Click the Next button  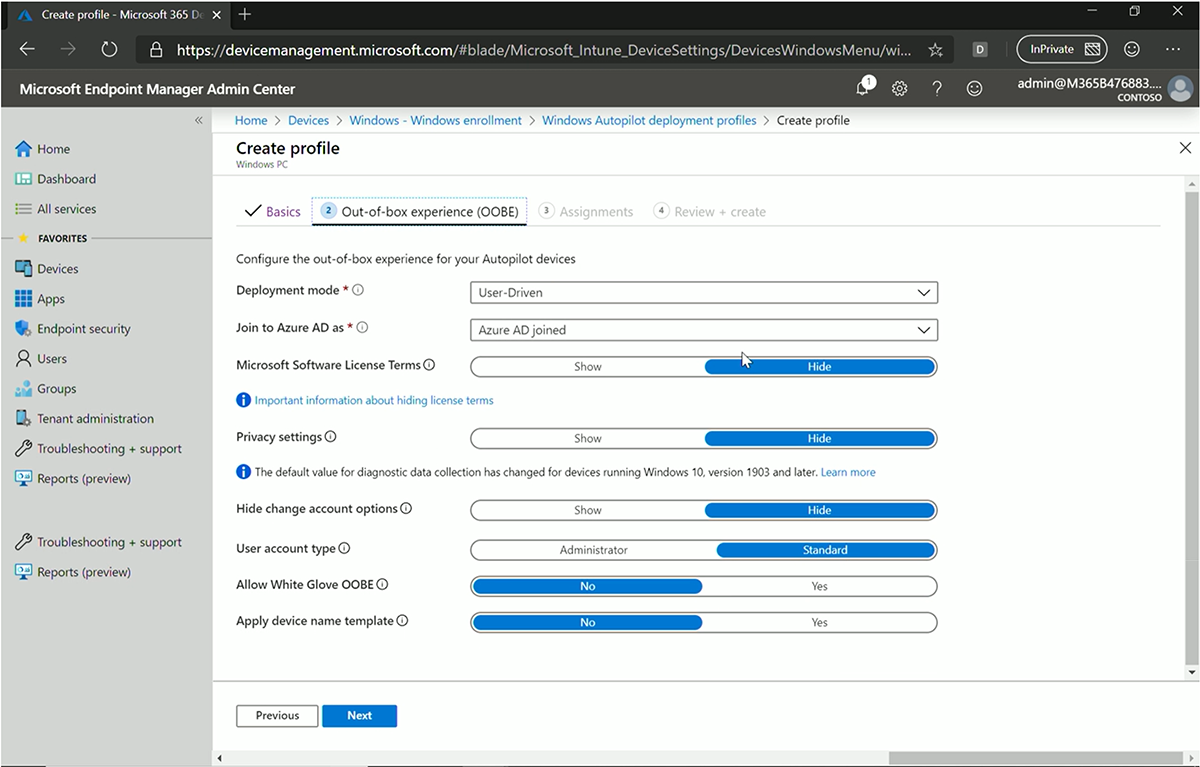pyautogui.click(x=359, y=716)
